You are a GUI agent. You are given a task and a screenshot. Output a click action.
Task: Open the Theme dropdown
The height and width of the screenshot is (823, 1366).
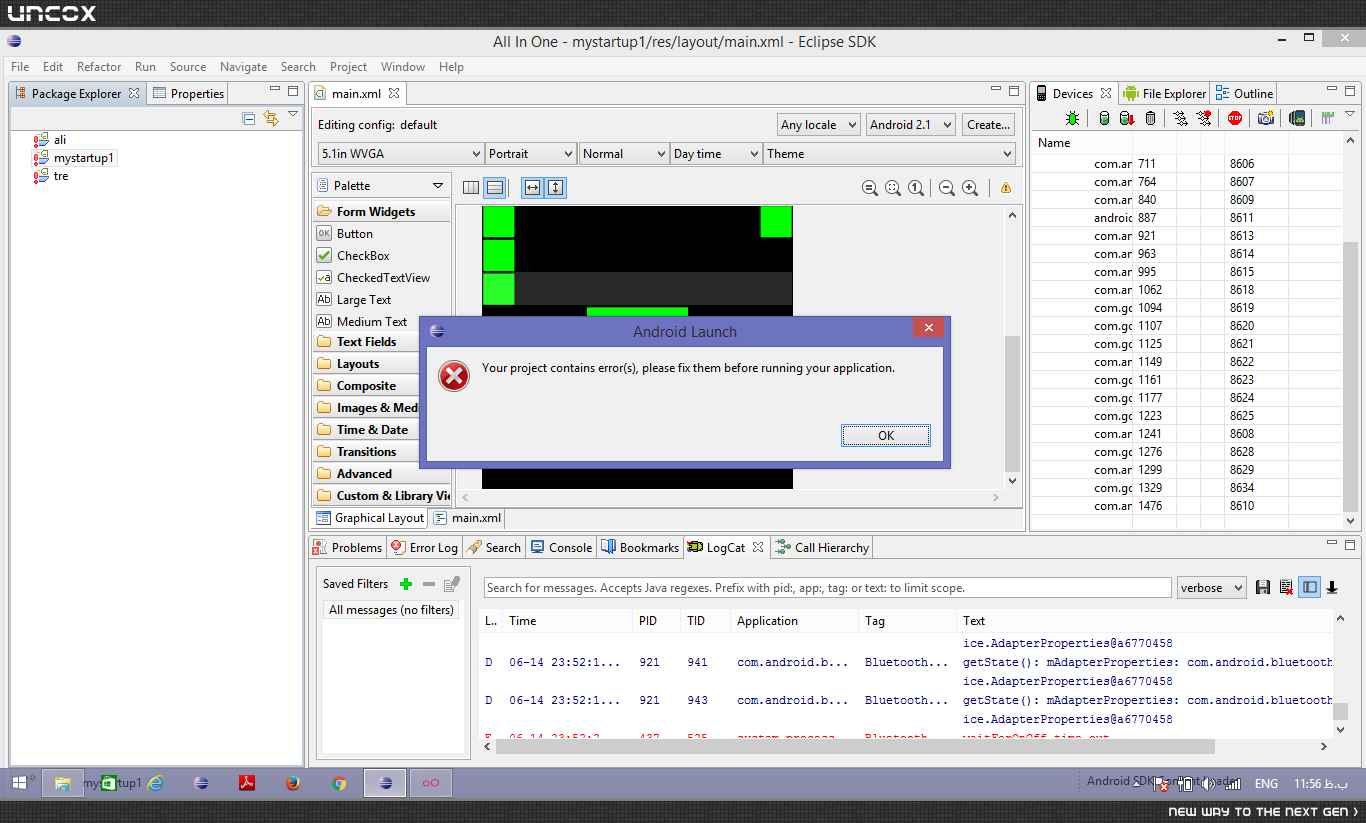click(890, 154)
